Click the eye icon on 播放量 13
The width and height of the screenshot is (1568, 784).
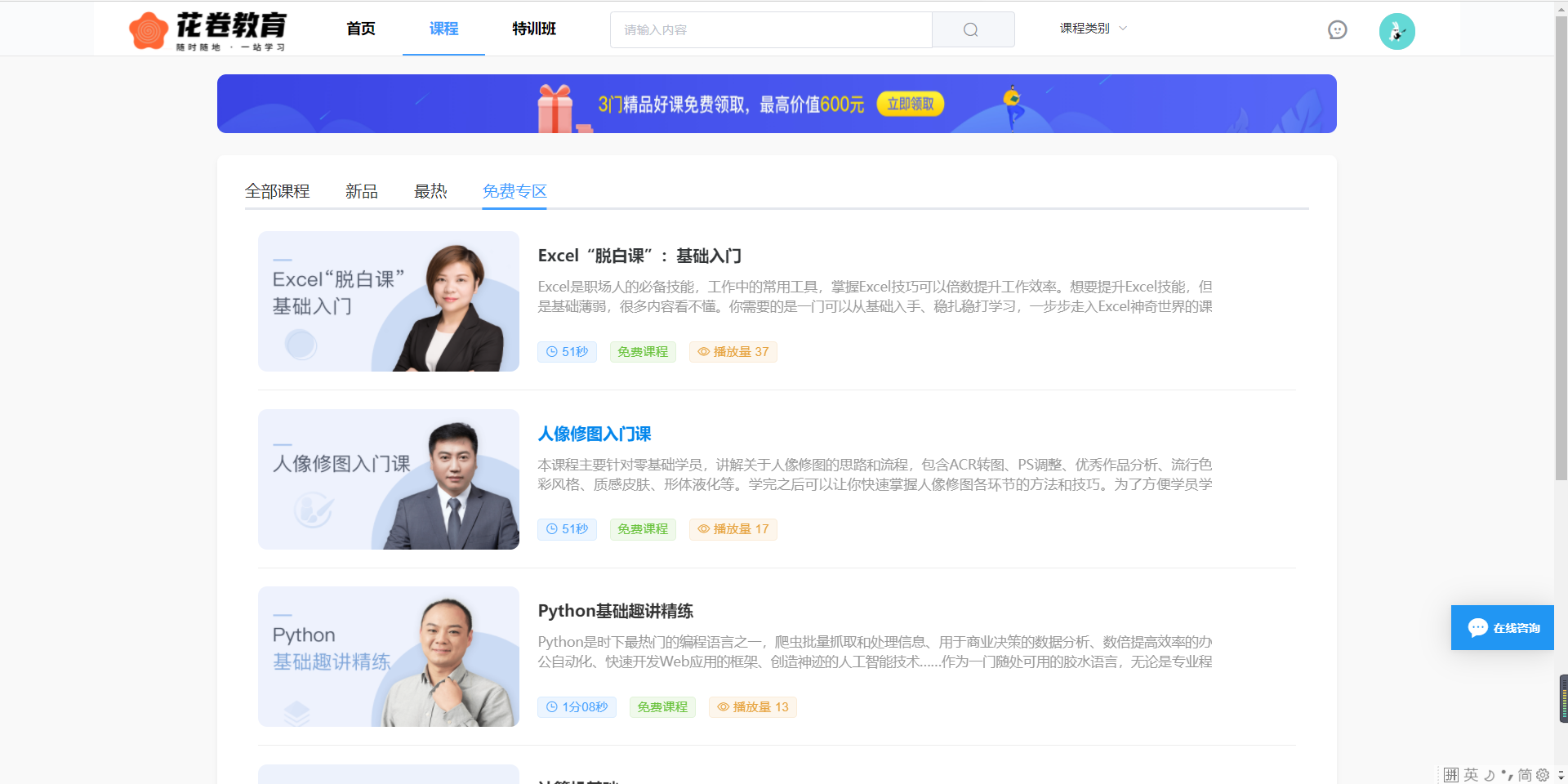(723, 707)
